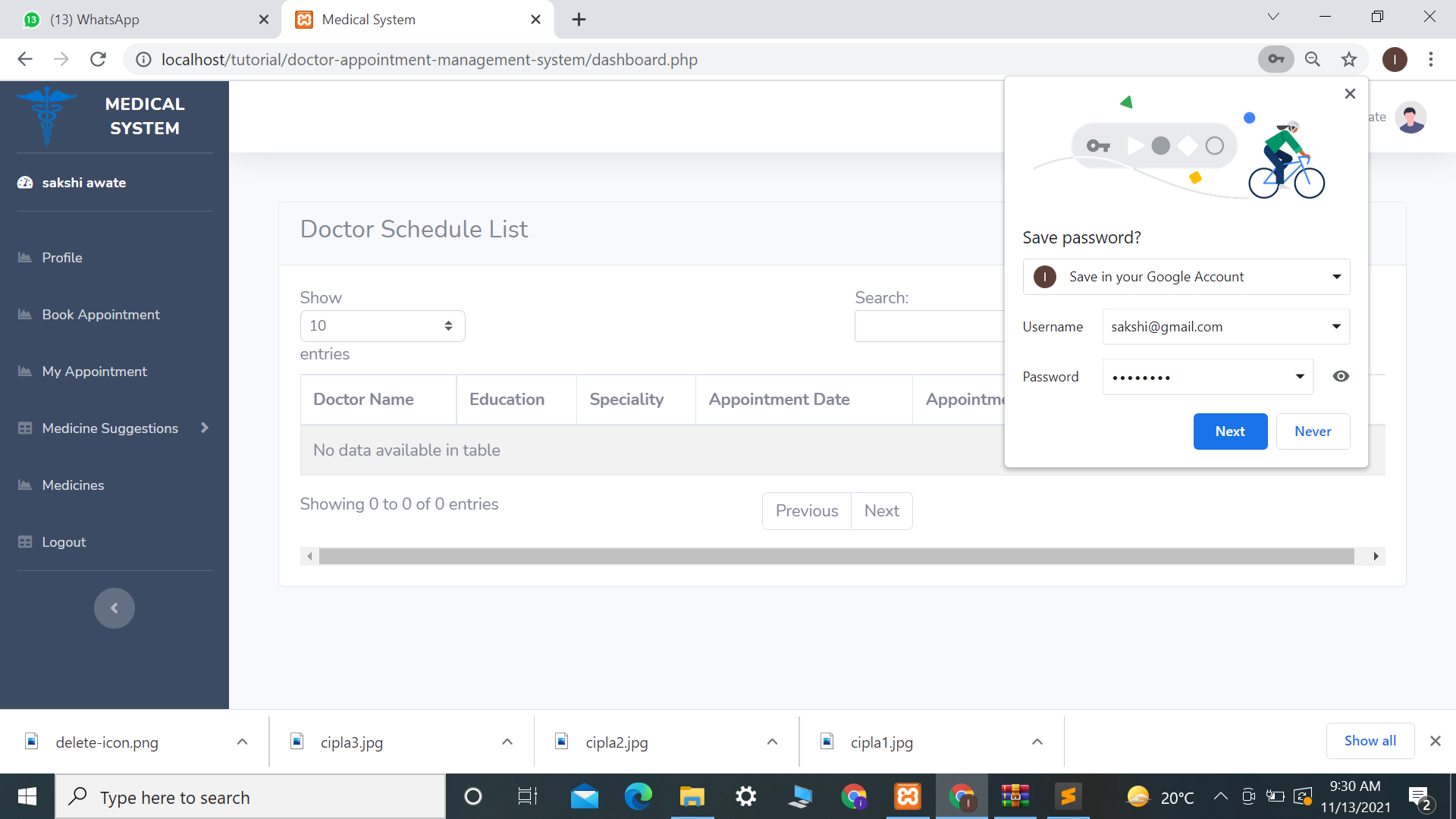Bookmark this page with the star icon
The width and height of the screenshot is (1456, 819).
click(1349, 59)
